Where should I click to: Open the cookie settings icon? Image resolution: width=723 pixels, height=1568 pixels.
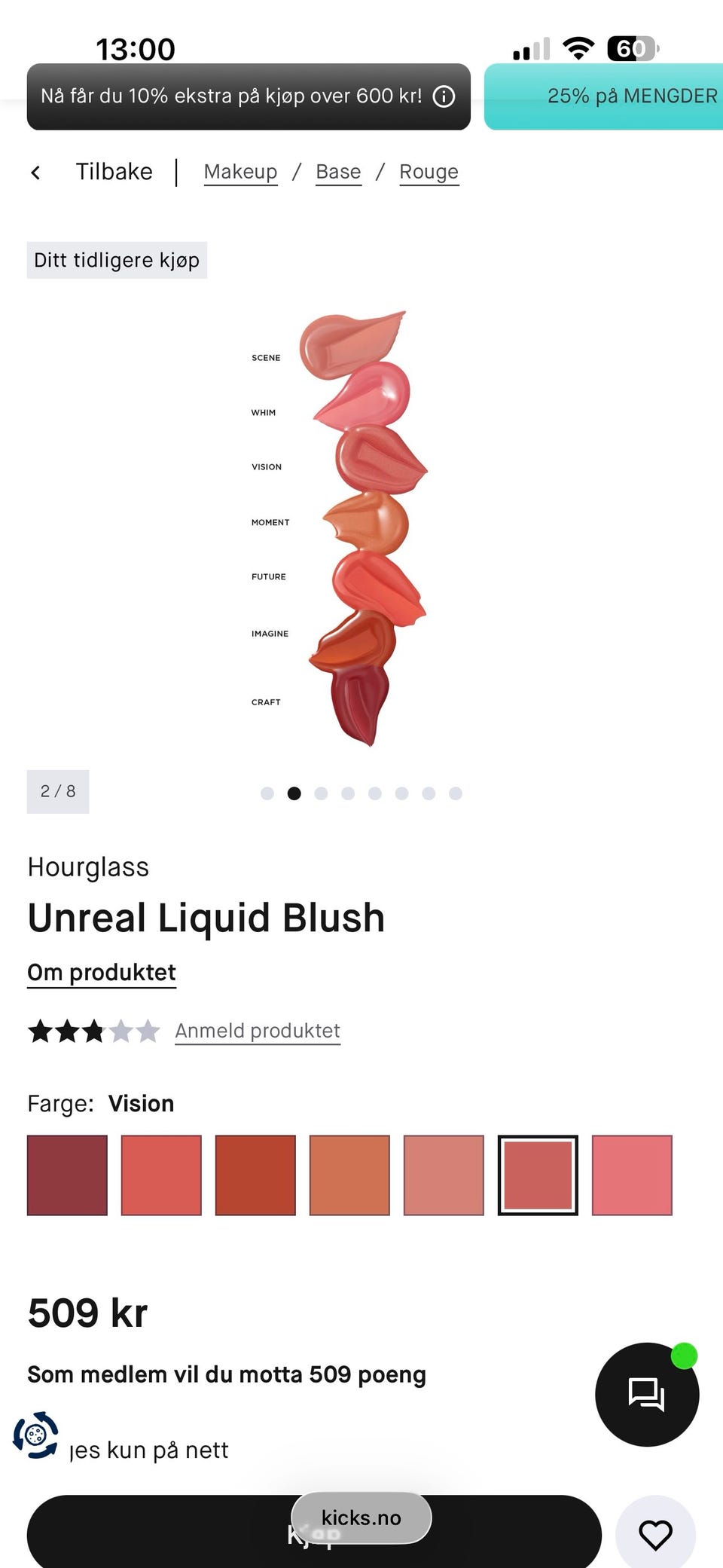35,1435
